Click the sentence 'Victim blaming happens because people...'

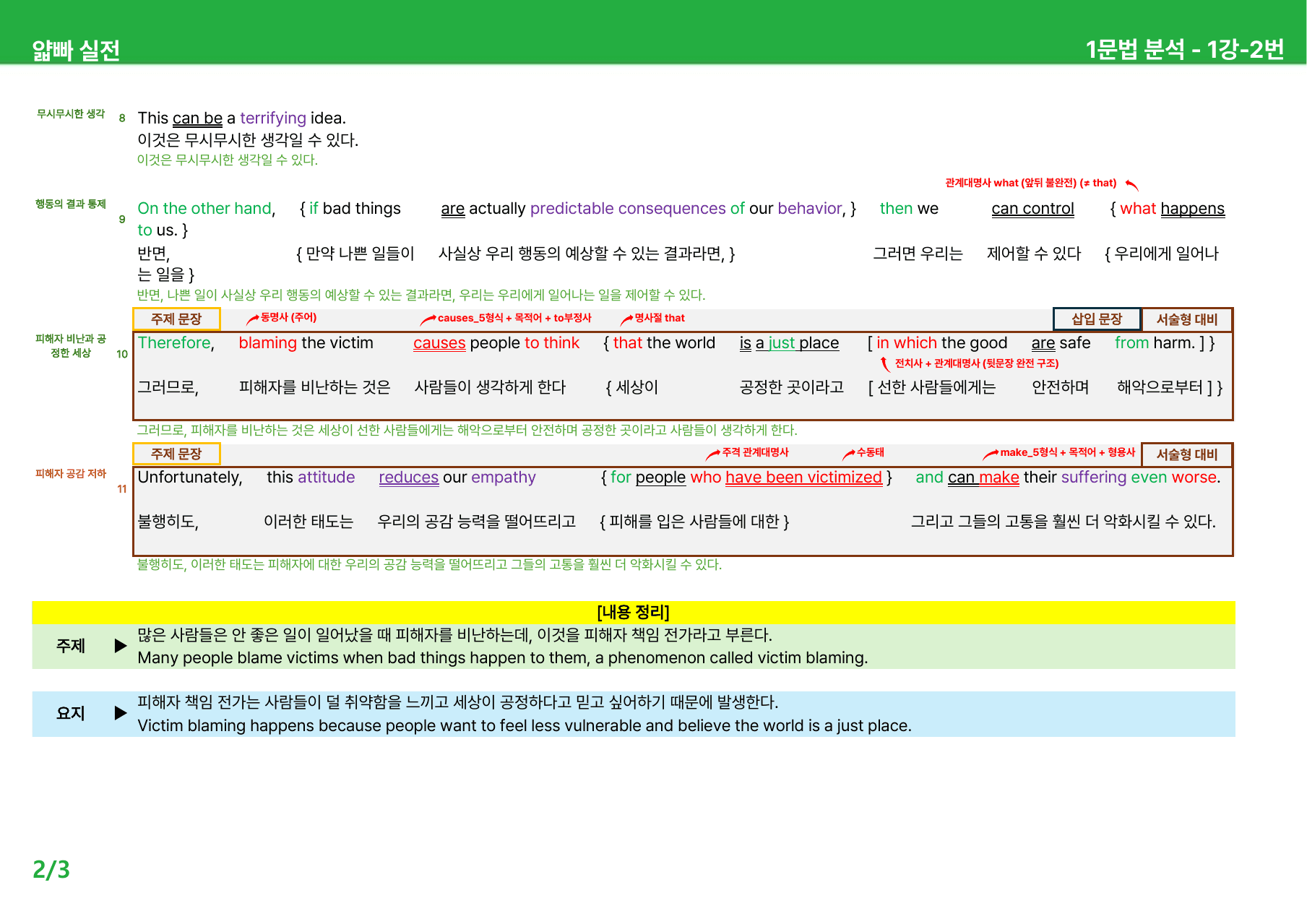click(x=525, y=725)
